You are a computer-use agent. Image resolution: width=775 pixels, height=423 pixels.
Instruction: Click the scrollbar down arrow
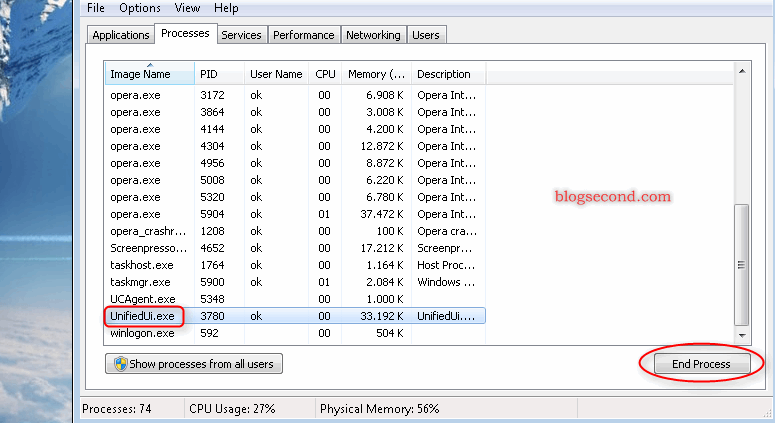742,336
